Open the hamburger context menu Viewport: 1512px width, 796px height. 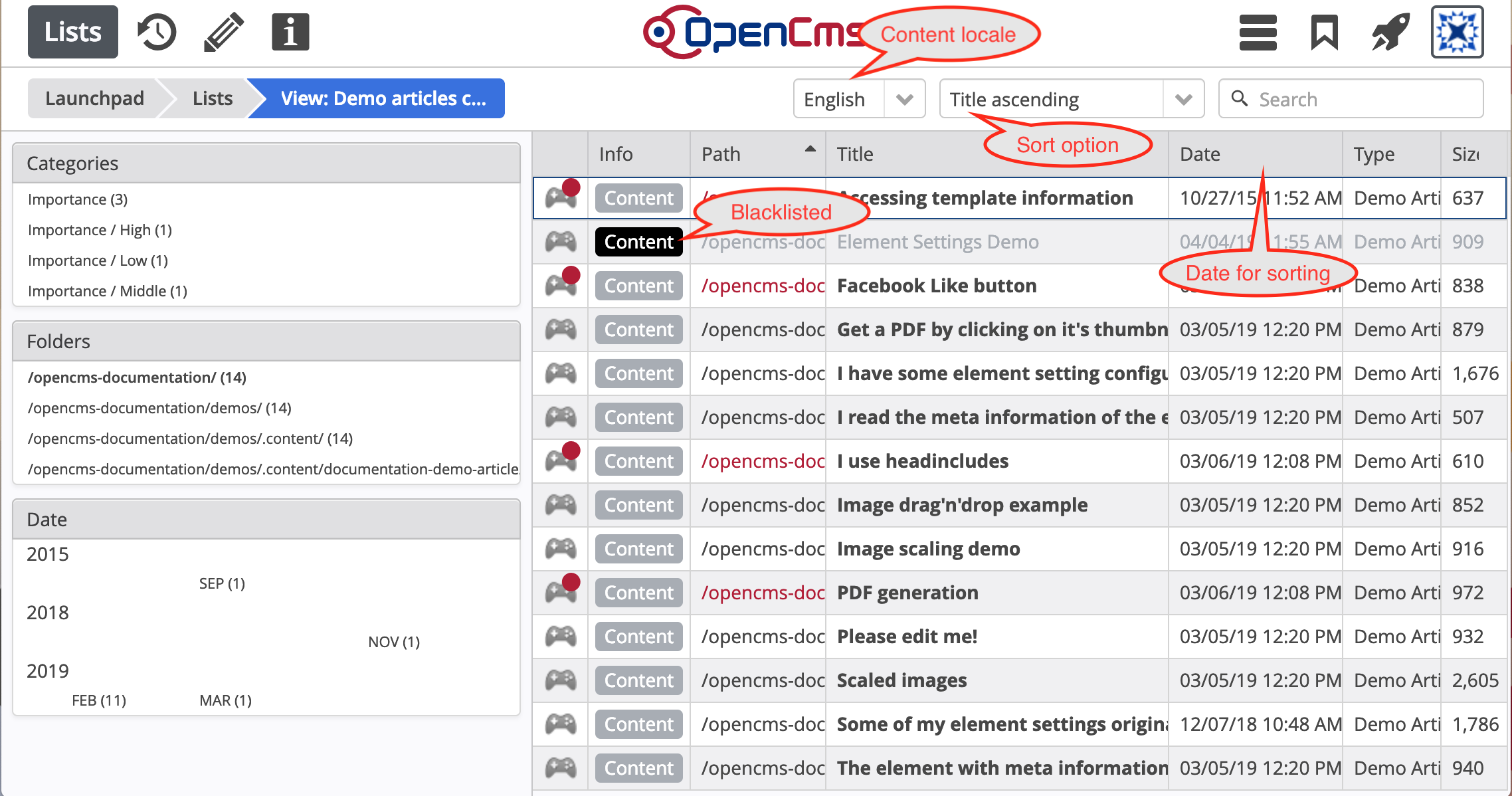click(1258, 32)
